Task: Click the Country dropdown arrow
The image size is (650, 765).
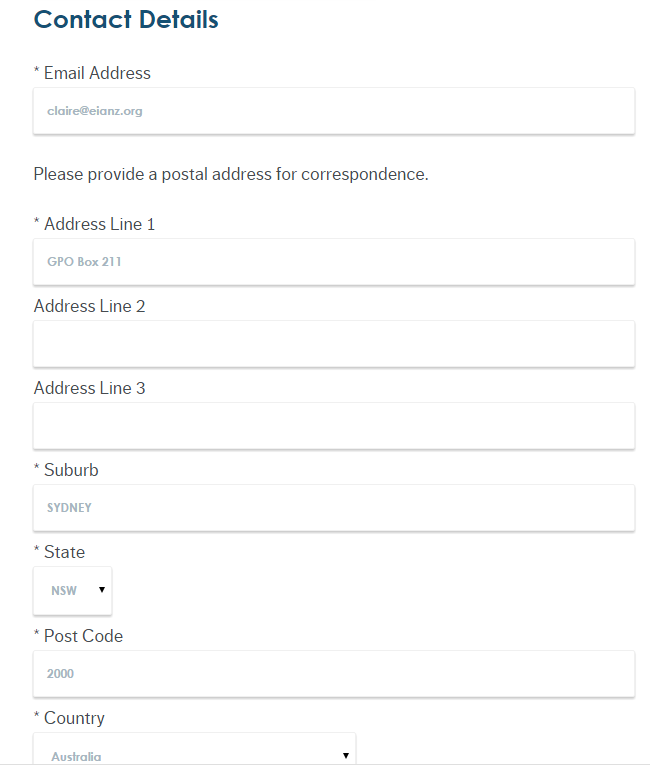Action: point(345,755)
